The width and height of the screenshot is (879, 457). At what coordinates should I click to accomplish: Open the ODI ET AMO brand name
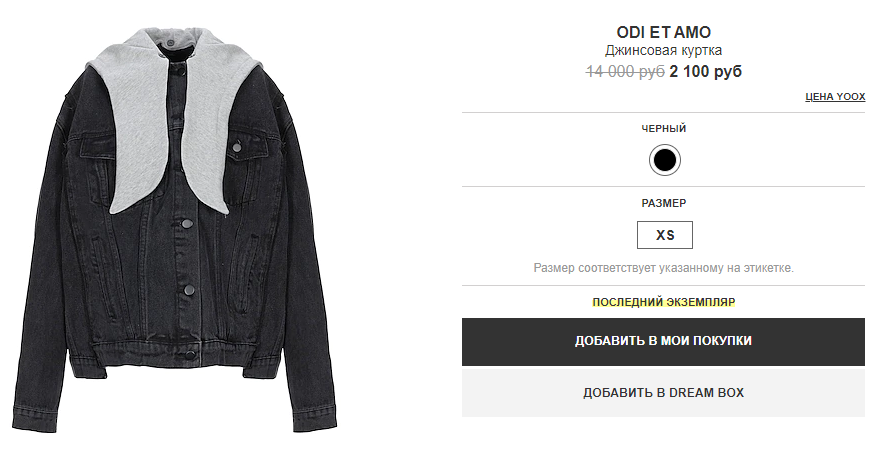pos(664,33)
